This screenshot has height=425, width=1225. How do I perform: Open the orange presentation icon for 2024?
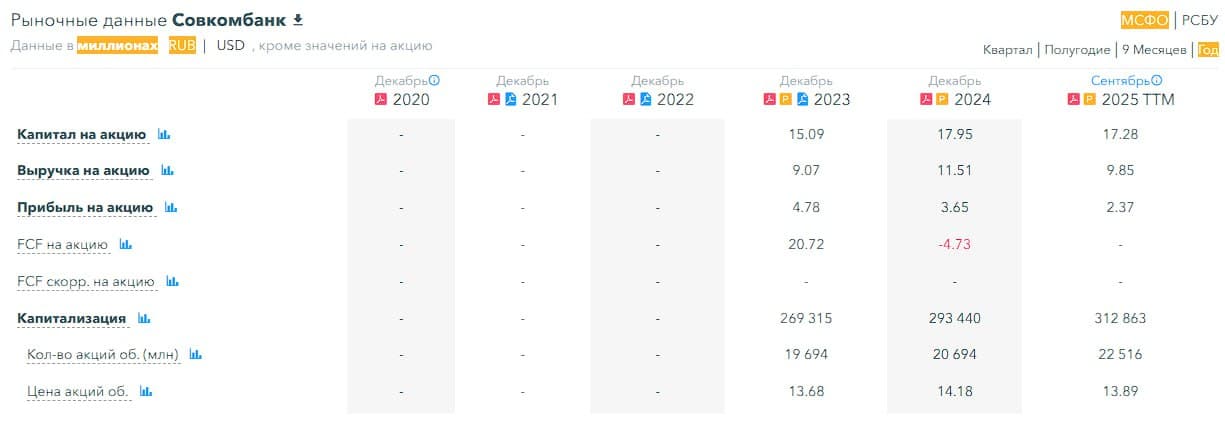(942, 99)
